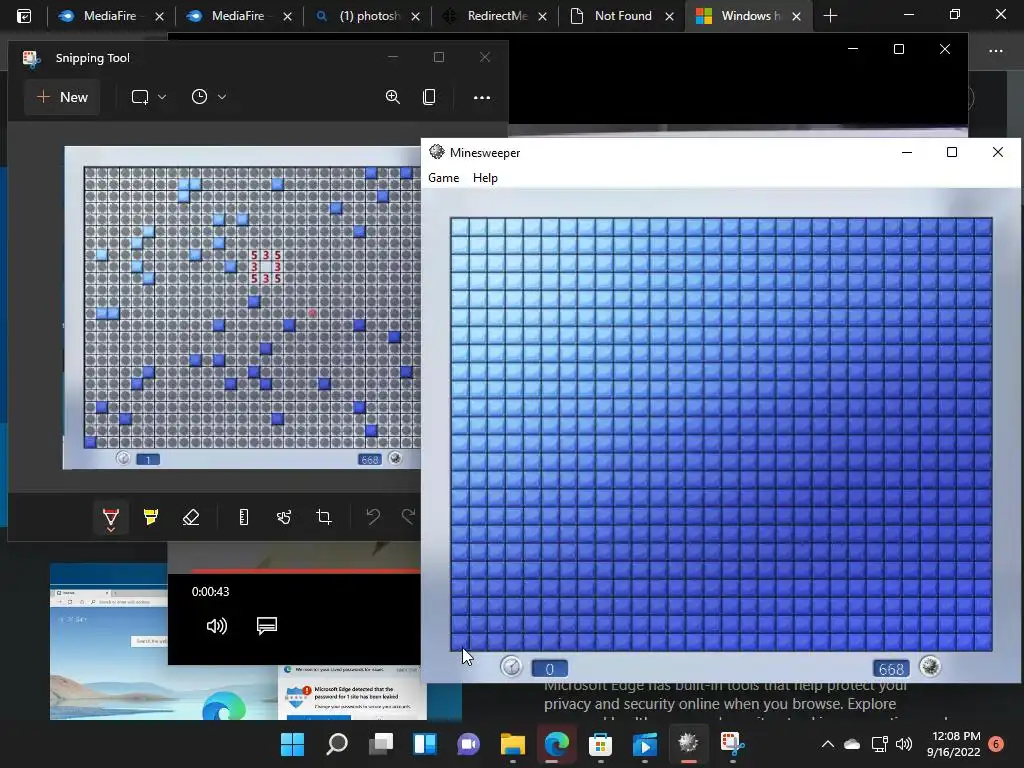Toggle the ruler tool
Screen dimensions: 1024x768
tap(244, 517)
